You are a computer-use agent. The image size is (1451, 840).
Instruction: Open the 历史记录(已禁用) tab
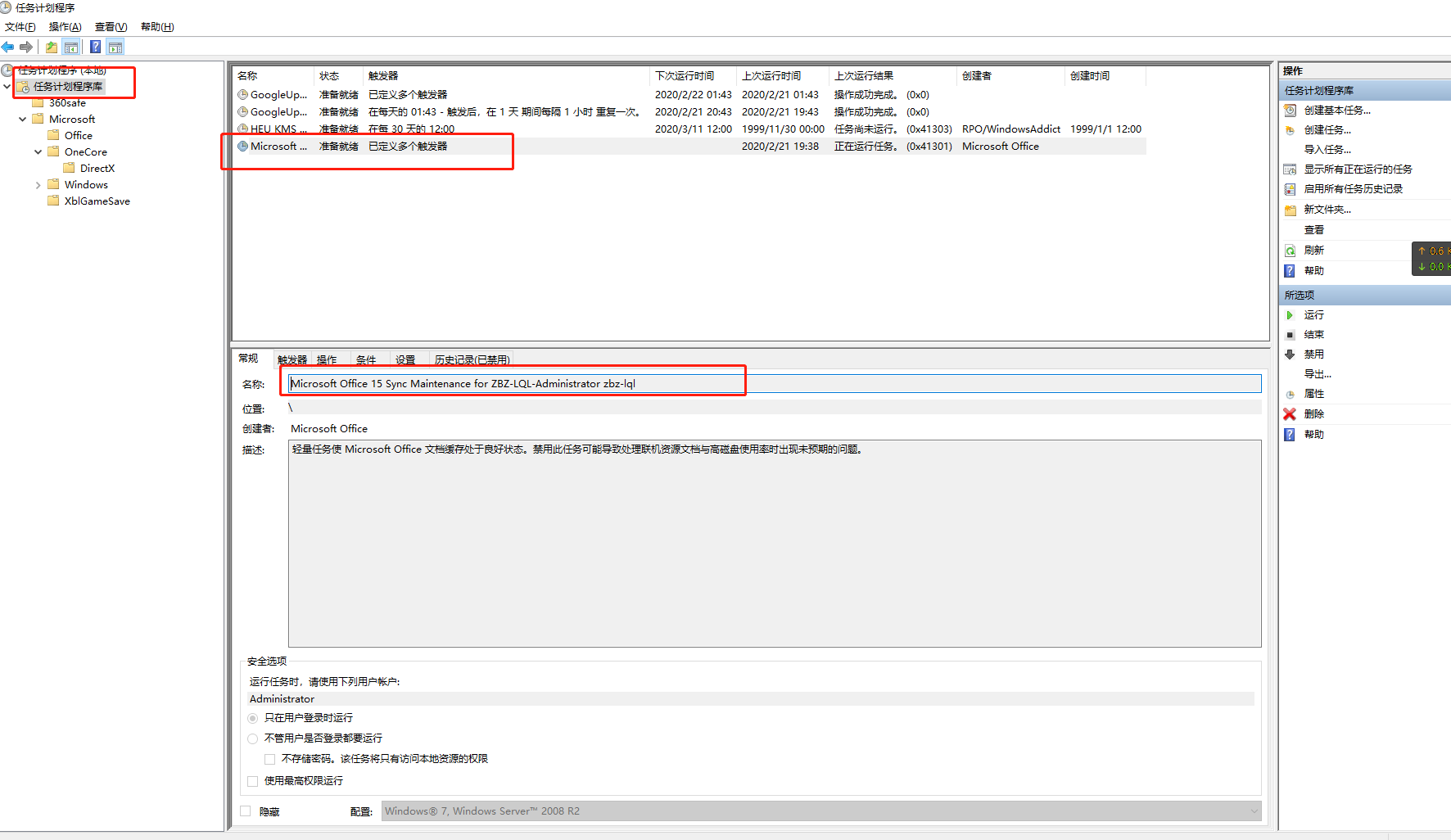pyautogui.click(x=472, y=360)
